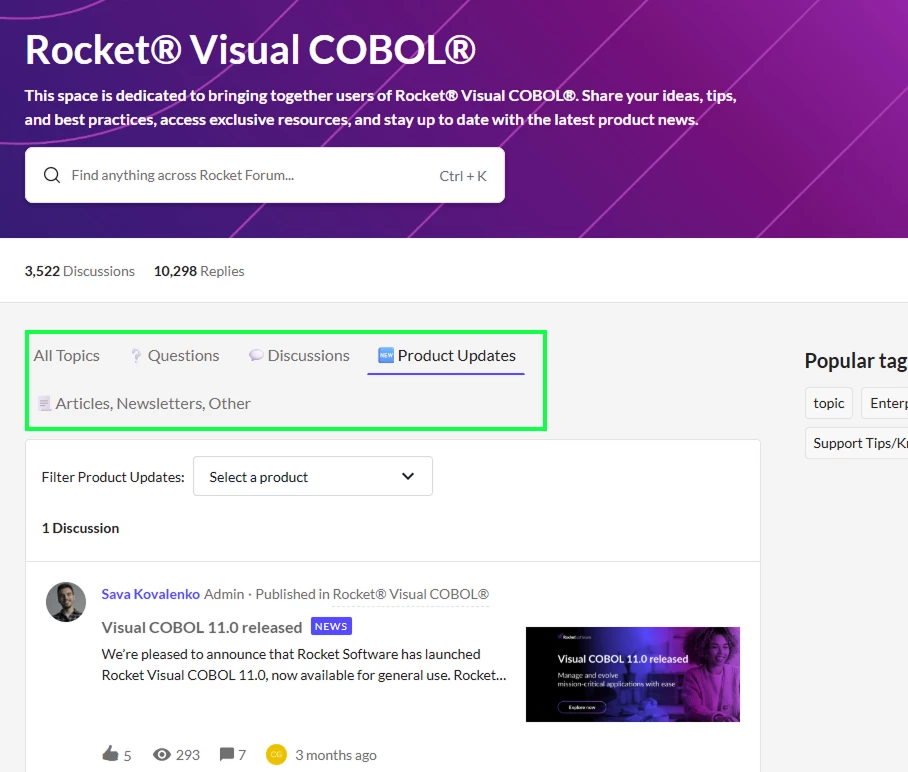
Task: Click the Ctrl + K shortcut hint
Action: tap(463, 176)
